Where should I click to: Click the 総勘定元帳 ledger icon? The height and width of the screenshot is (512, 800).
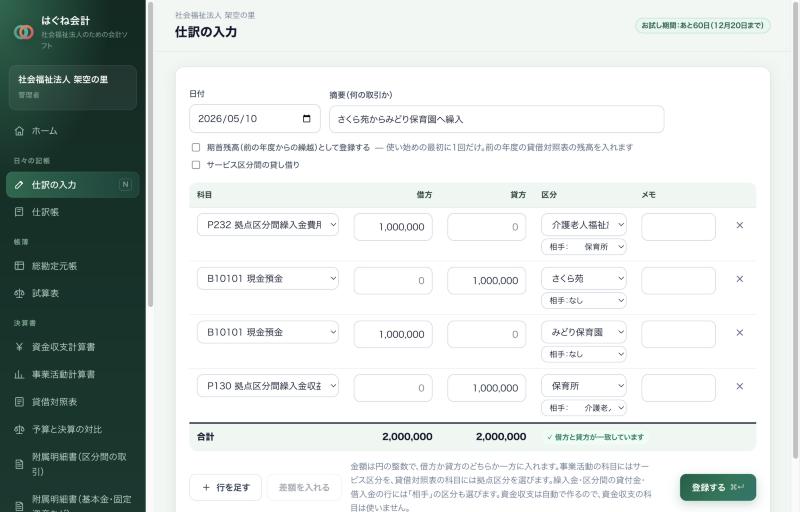19,266
